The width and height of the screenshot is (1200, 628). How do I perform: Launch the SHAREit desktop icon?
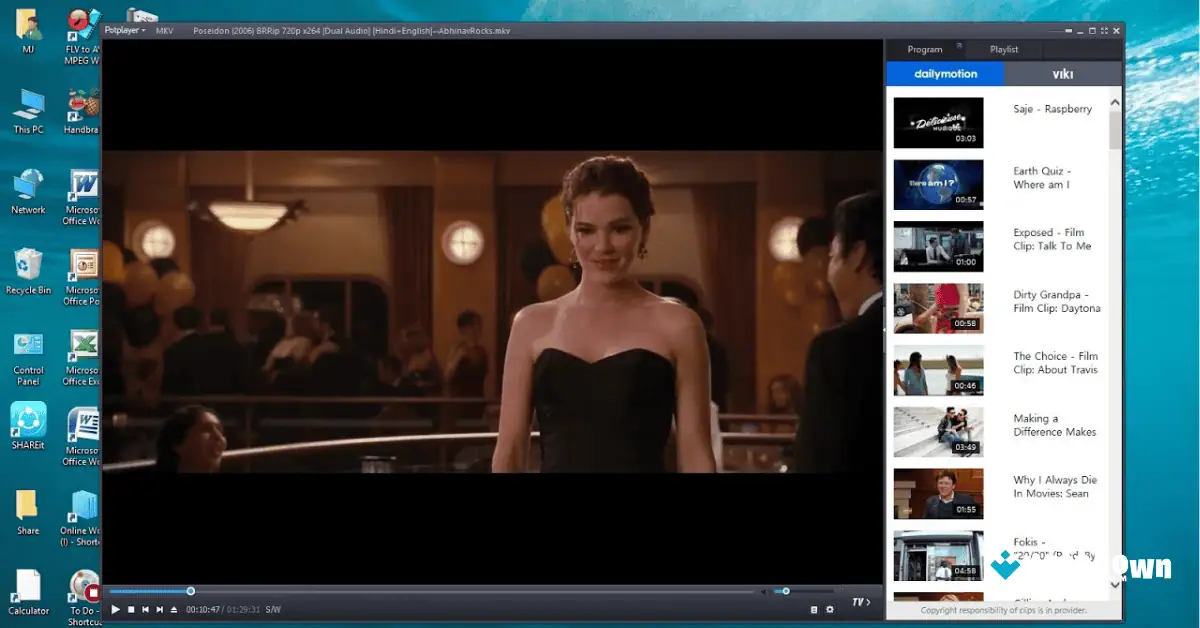tap(27, 418)
